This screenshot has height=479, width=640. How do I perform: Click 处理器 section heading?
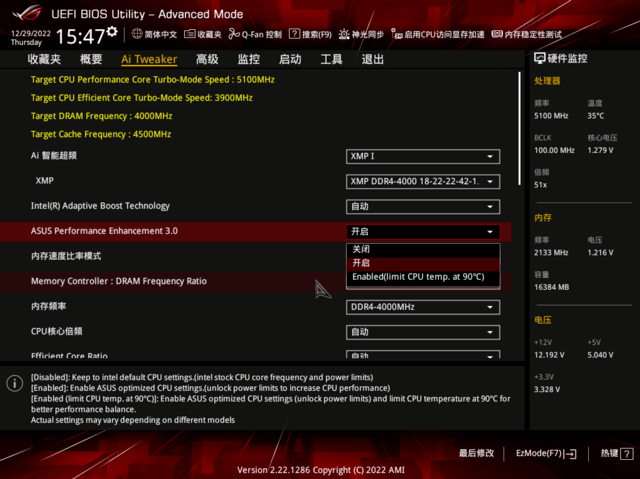pyautogui.click(x=547, y=81)
